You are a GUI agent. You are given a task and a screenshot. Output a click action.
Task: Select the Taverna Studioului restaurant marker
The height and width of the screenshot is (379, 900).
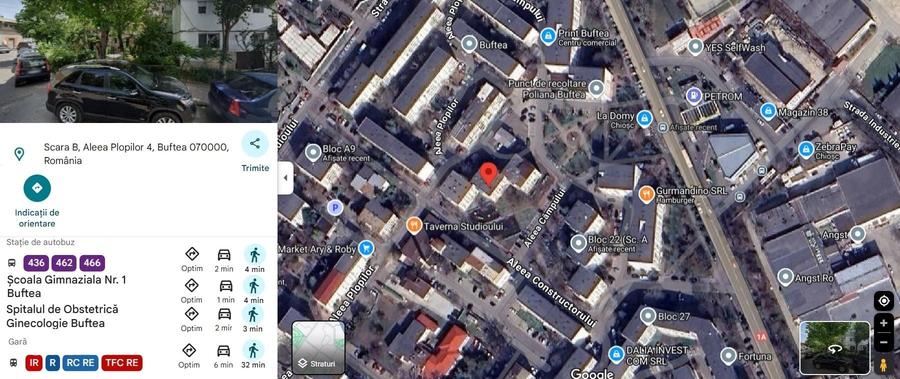click(414, 225)
